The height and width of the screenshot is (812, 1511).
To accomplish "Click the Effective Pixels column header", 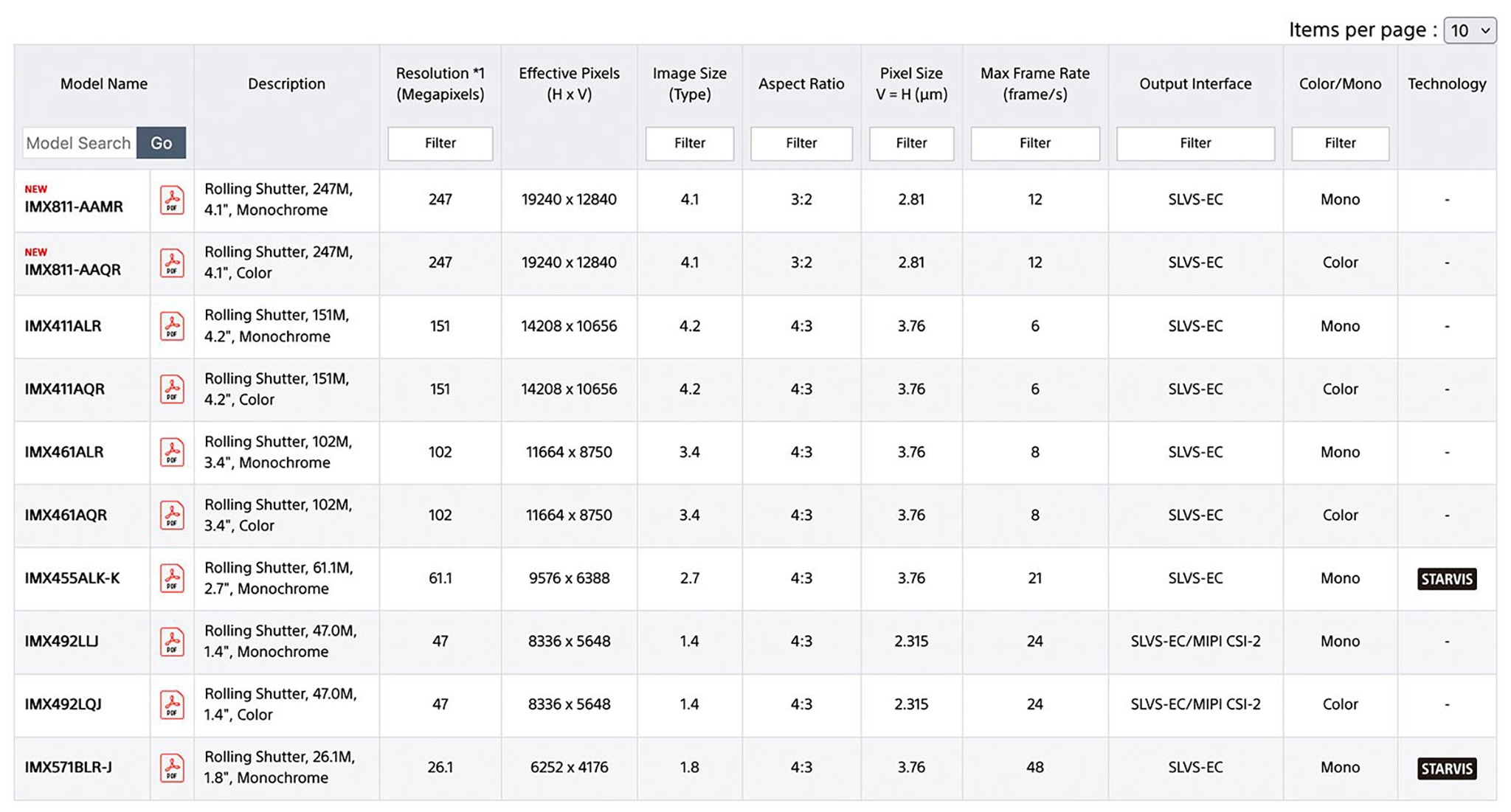I will [569, 84].
